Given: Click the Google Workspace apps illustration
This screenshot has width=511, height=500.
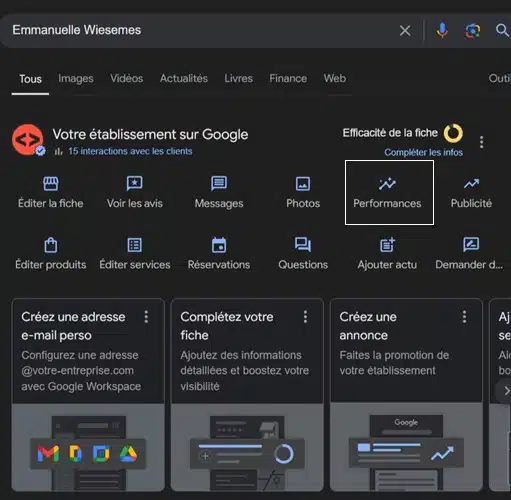Looking at the screenshot, I should pyautogui.click(x=88, y=447).
